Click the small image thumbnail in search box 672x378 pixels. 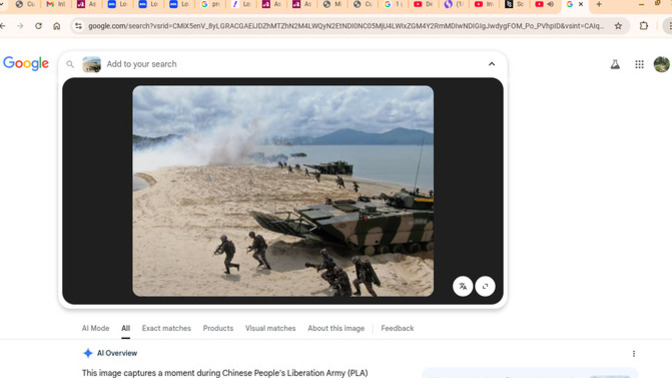click(91, 64)
